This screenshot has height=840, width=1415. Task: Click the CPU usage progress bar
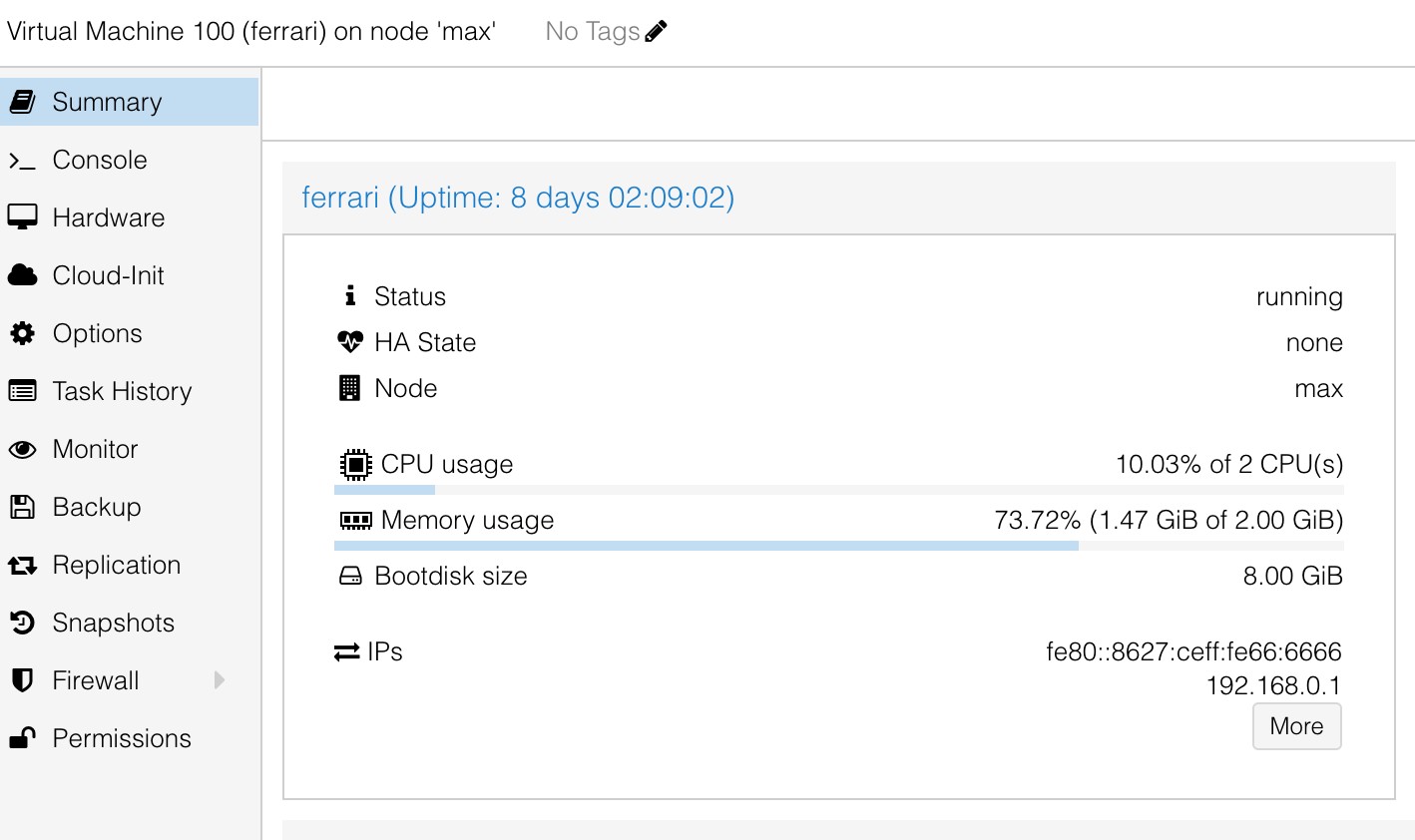click(x=838, y=490)
